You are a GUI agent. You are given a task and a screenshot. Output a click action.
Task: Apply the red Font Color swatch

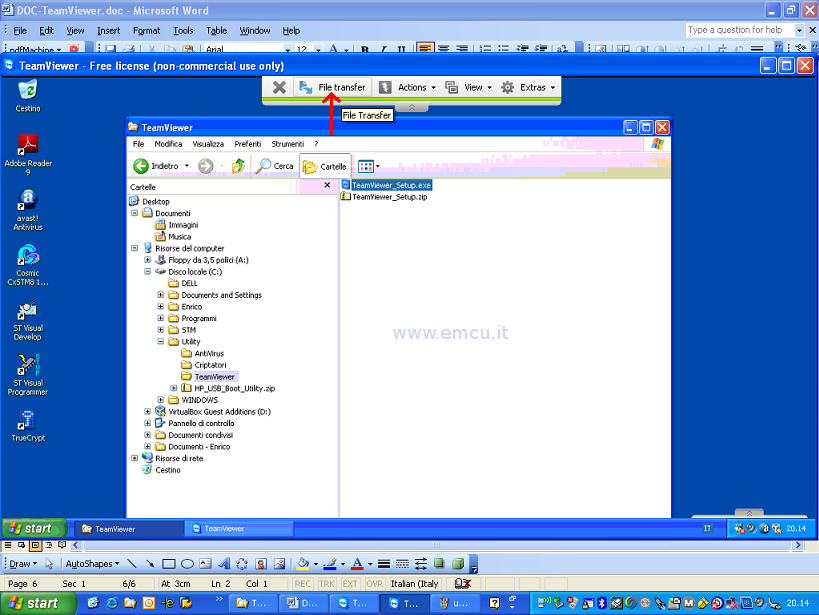pos(357,564)
